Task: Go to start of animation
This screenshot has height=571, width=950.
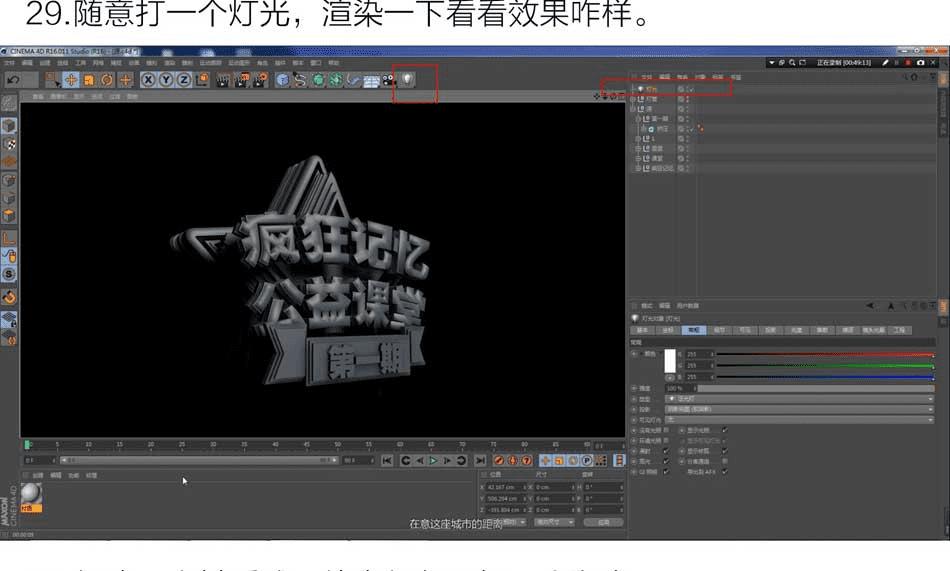Action: point(387,461)
